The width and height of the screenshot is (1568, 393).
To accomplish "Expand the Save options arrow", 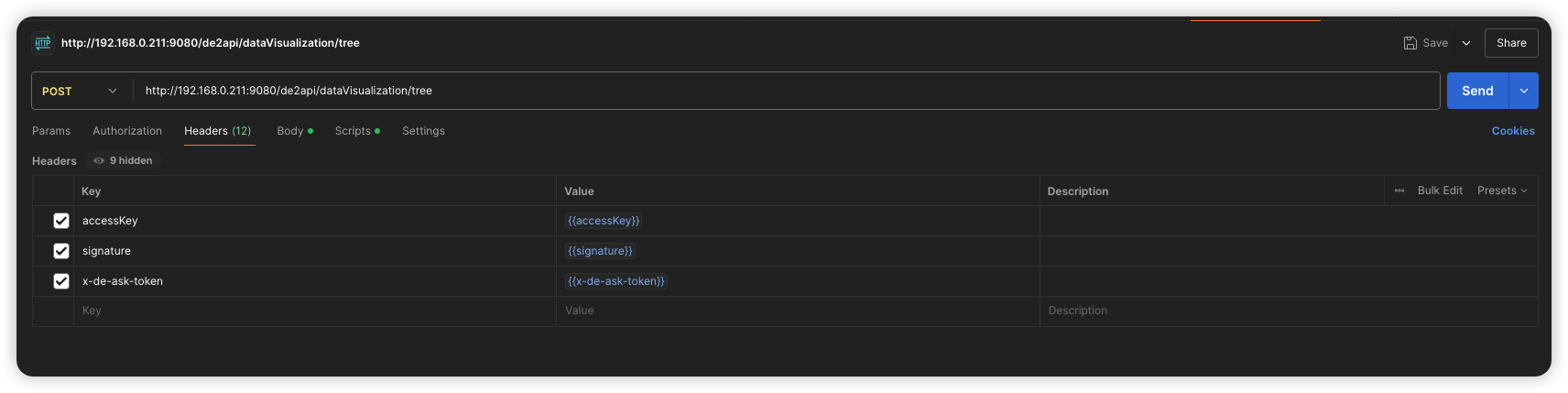I will 1466,43.
